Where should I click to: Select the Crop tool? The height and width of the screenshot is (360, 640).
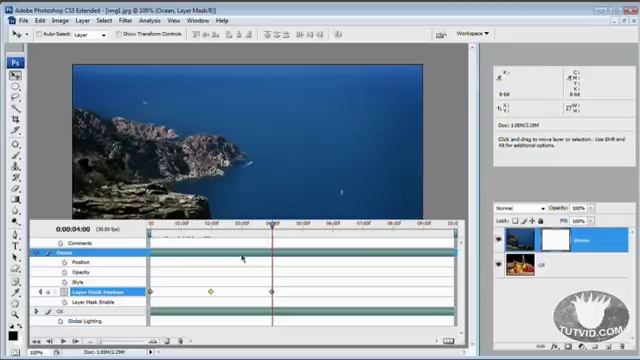point(15,119)
